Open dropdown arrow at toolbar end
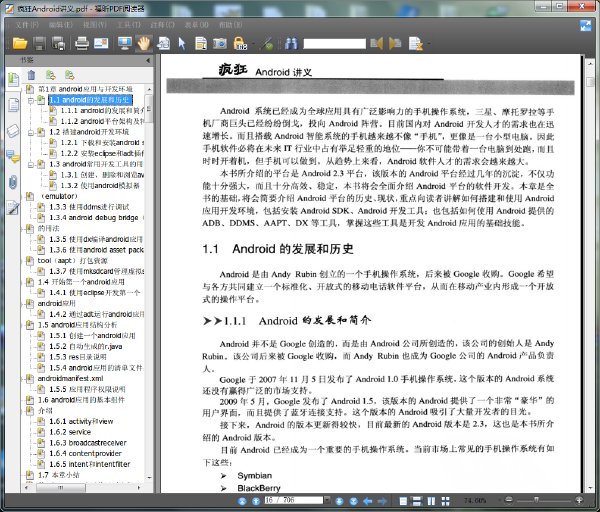Image resolution: width=600 pixels, height=512 pixels. point(428,44)
